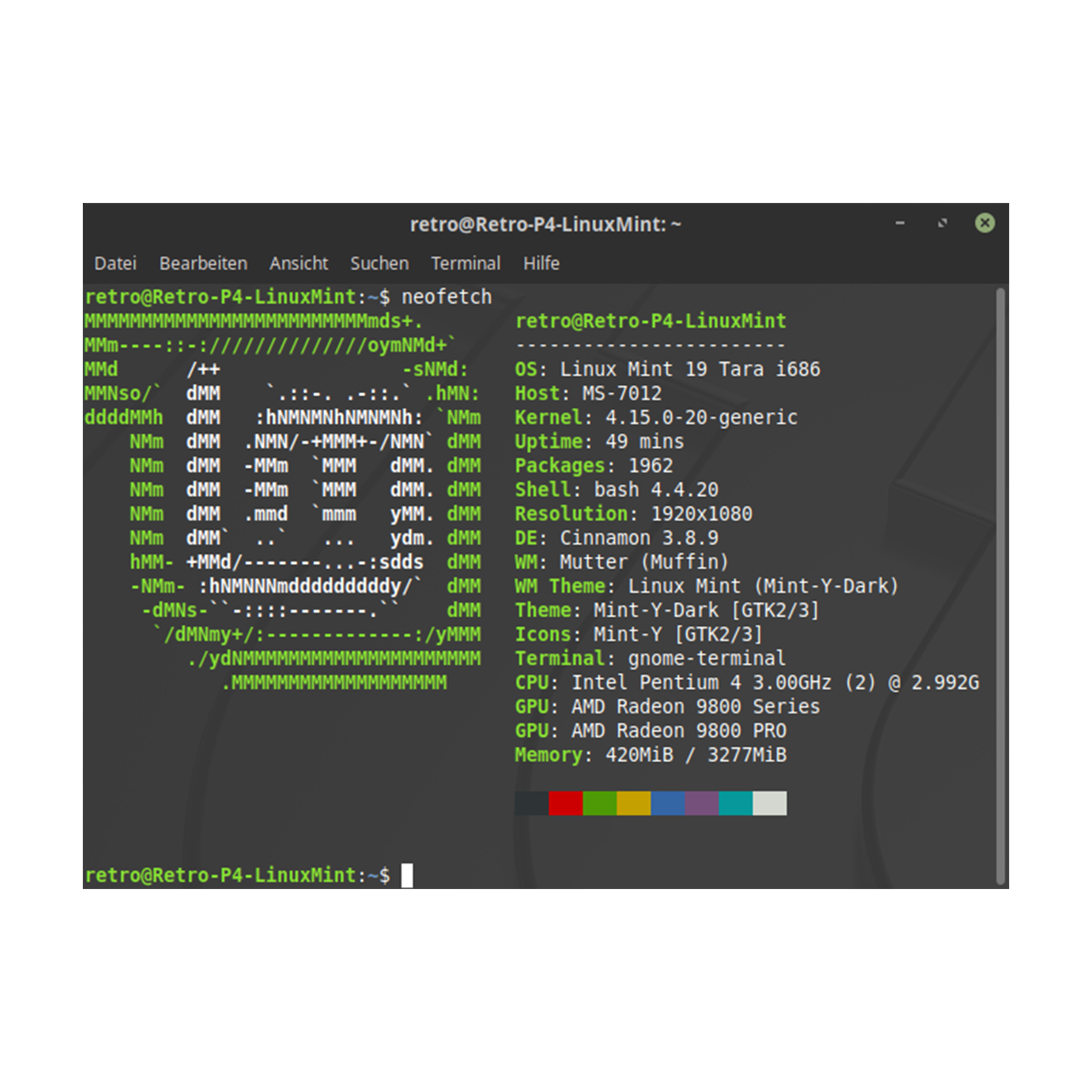1092x1092 pixels.
Task: Open the Hilfe menu
Action: click(541, 263)
